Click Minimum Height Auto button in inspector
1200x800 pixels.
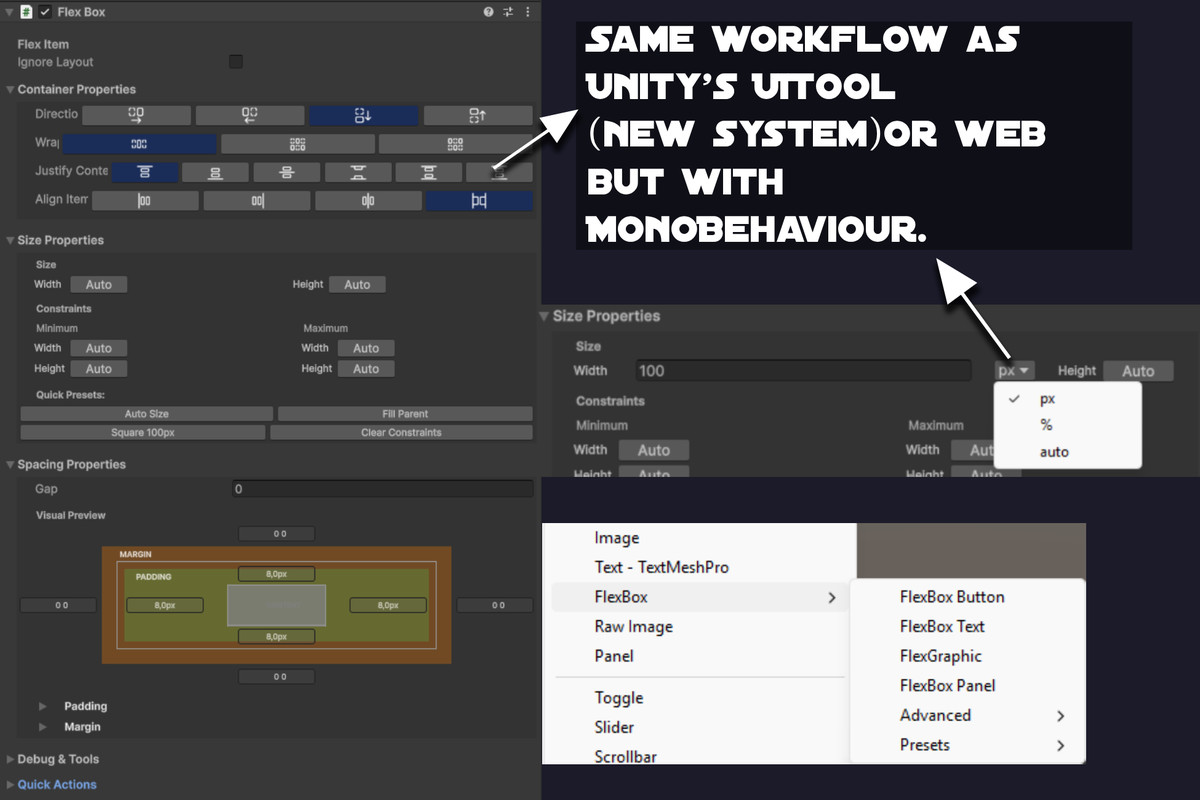click(x=99, y=369)
